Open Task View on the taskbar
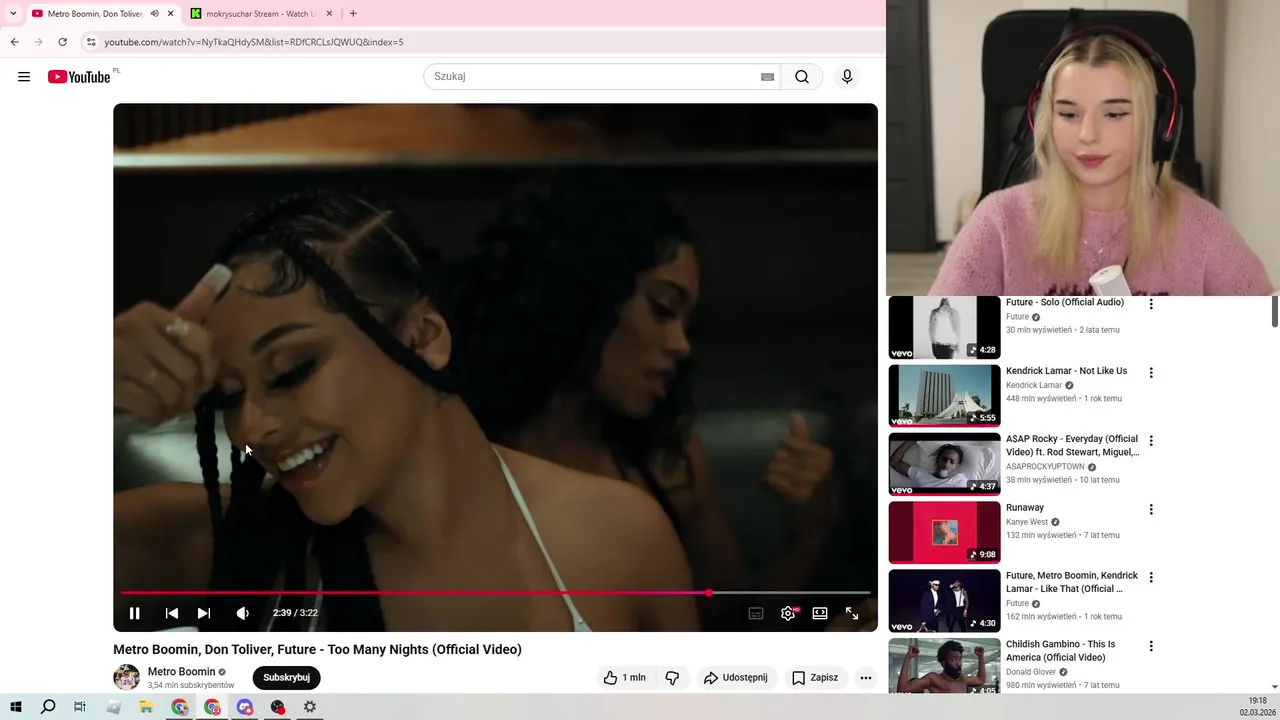 click(x=80, y=707)
